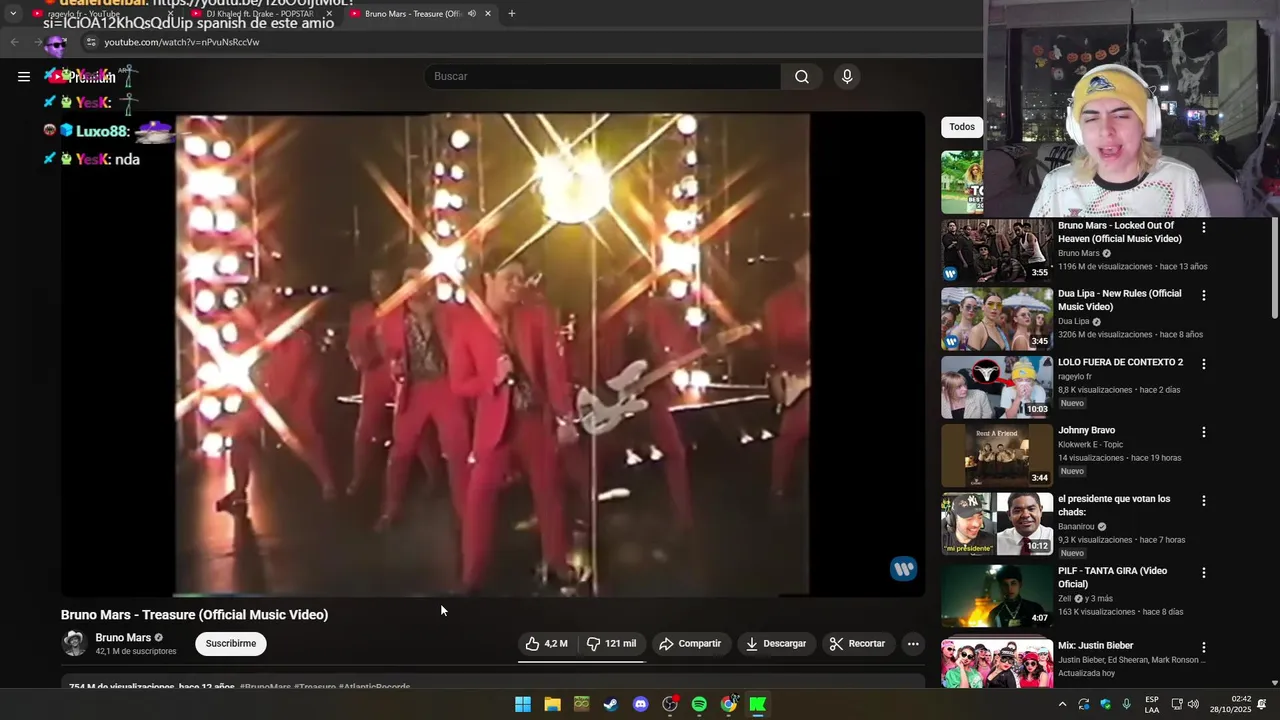Subscribe using the Suscribirme button
The width and height of the screenshot is (1280, 720).
click(x=231, y=644)
